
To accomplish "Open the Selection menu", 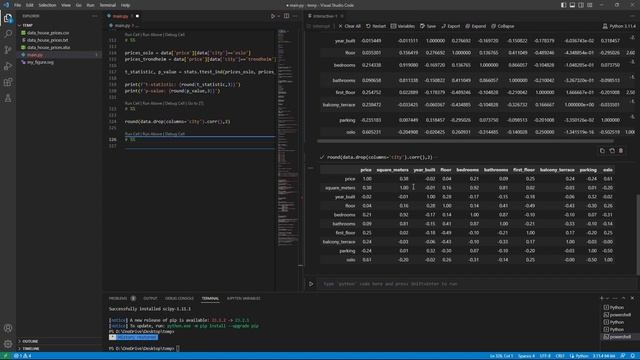I will coord(47,5).
